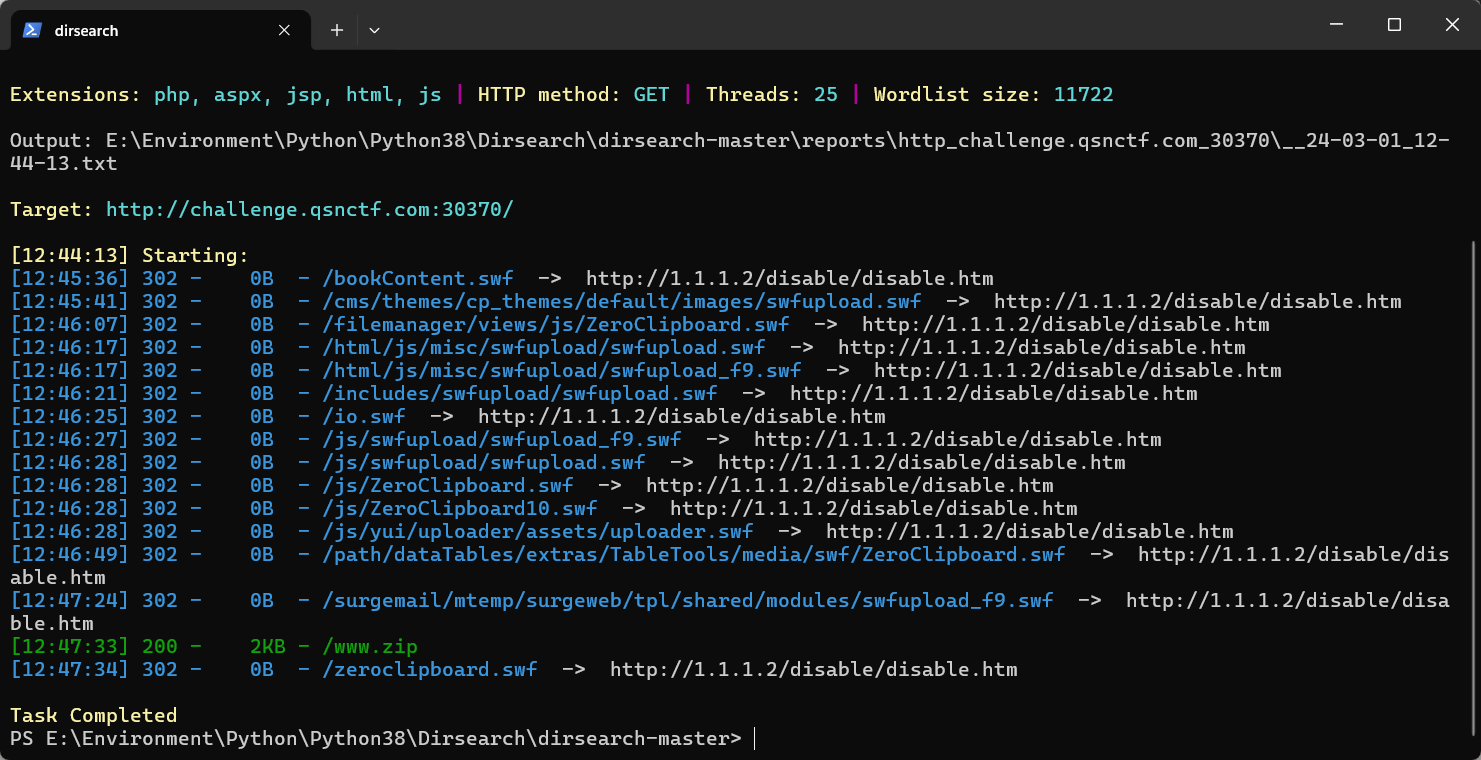Click the [12:46:25] timestamp
Viewport: 1481px width, 760px height.
click(x=70, y=416)
